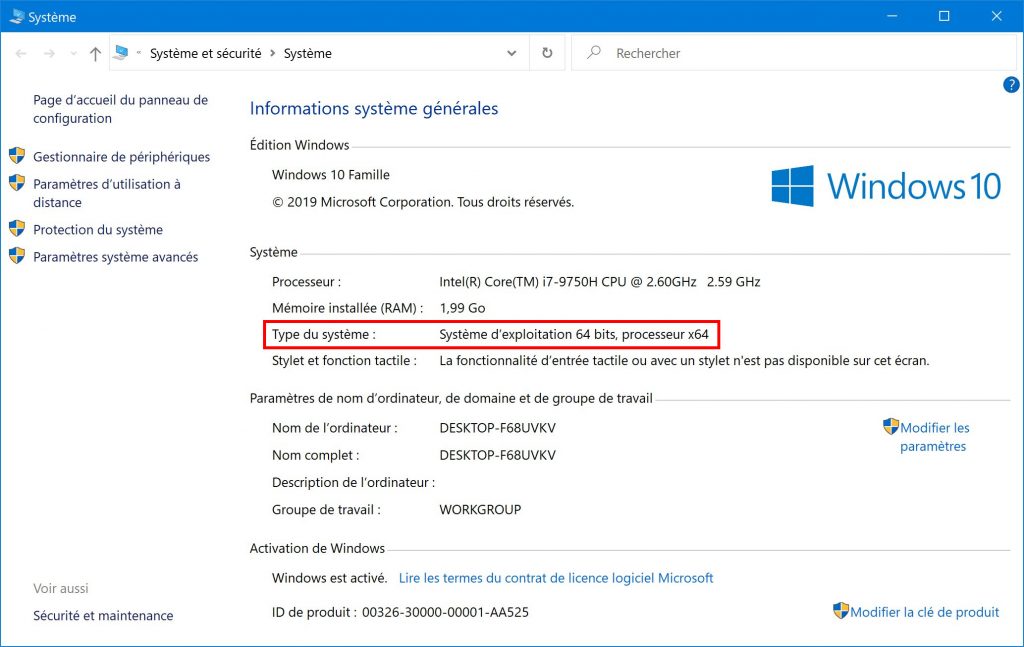This screenshot has width=1024, height=647.
Task: Expand the address bar history dropdown
Action: [512, 54]
